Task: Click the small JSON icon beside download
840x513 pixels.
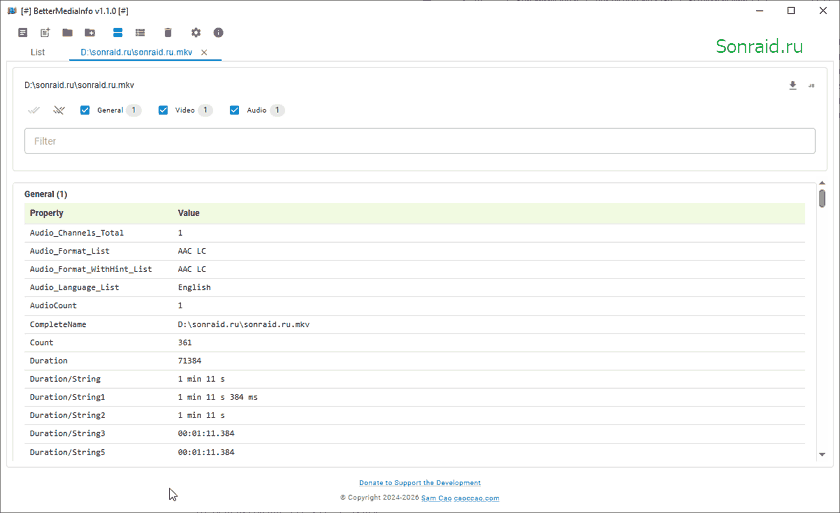Action: click(812, 86)
